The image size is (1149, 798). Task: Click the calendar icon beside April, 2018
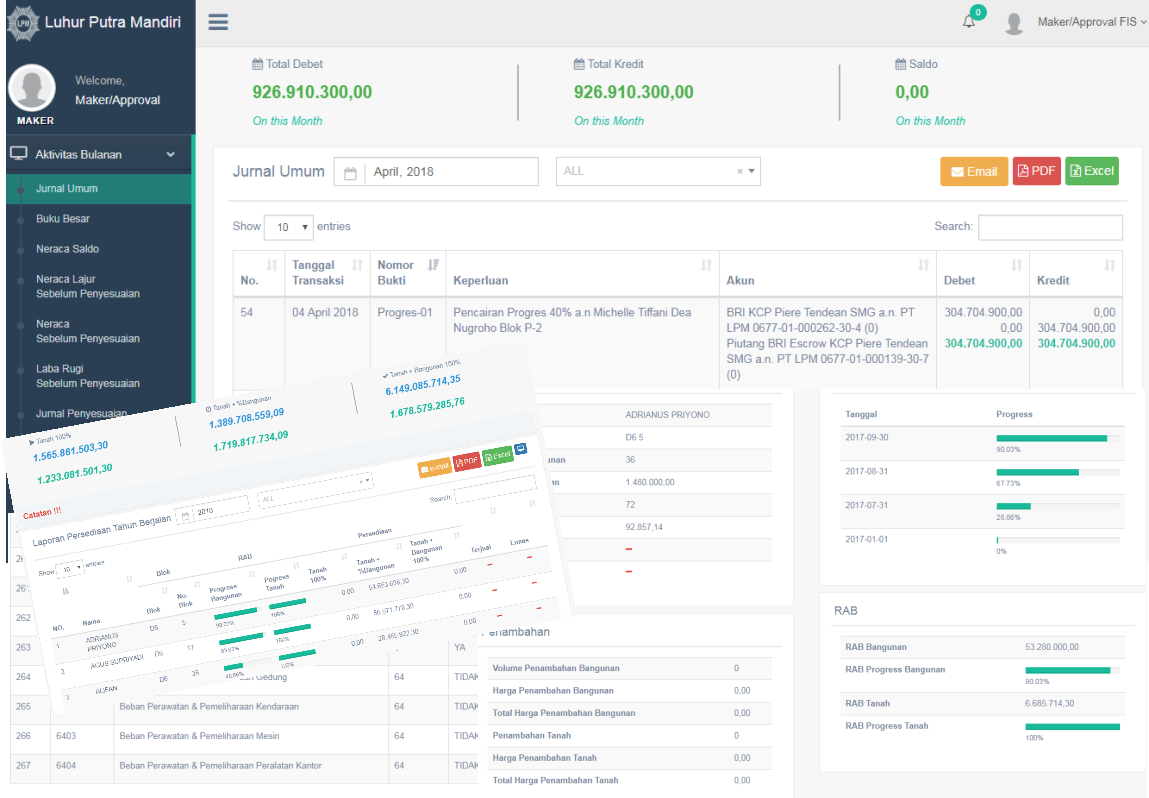coord(350,172)
